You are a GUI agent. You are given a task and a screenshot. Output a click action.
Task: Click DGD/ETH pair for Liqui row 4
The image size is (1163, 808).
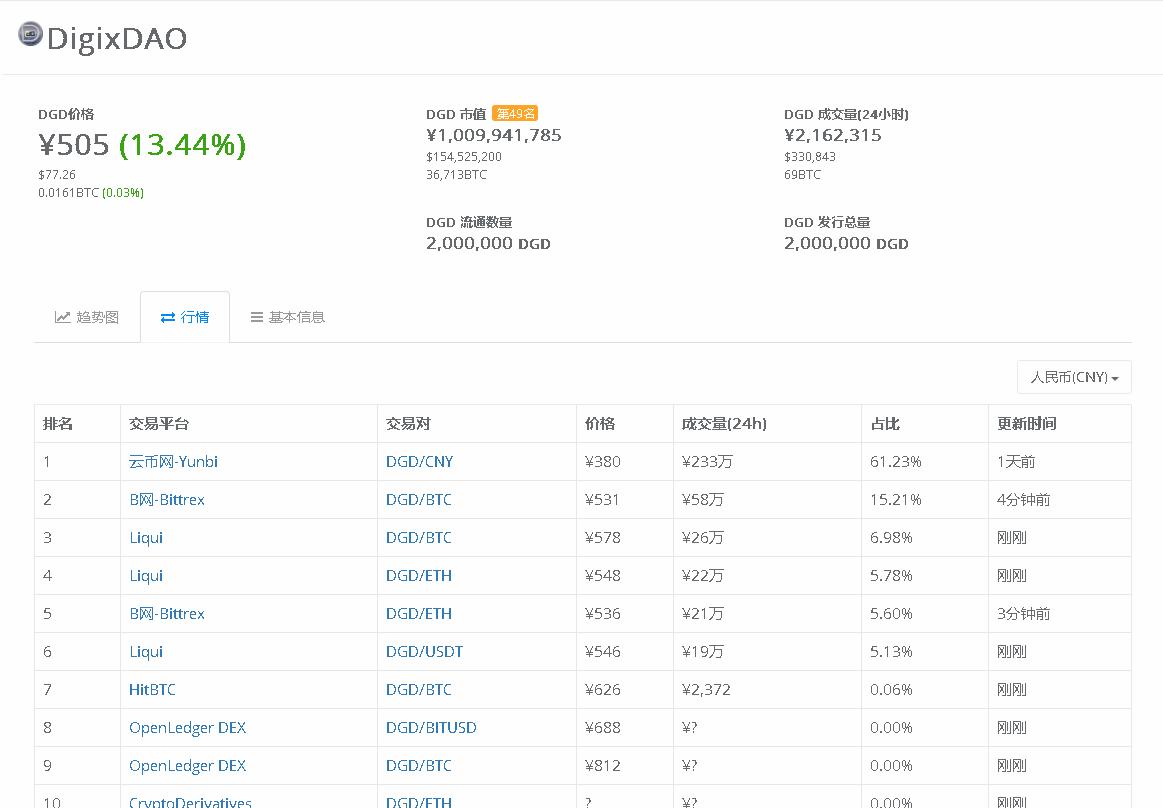418,576
